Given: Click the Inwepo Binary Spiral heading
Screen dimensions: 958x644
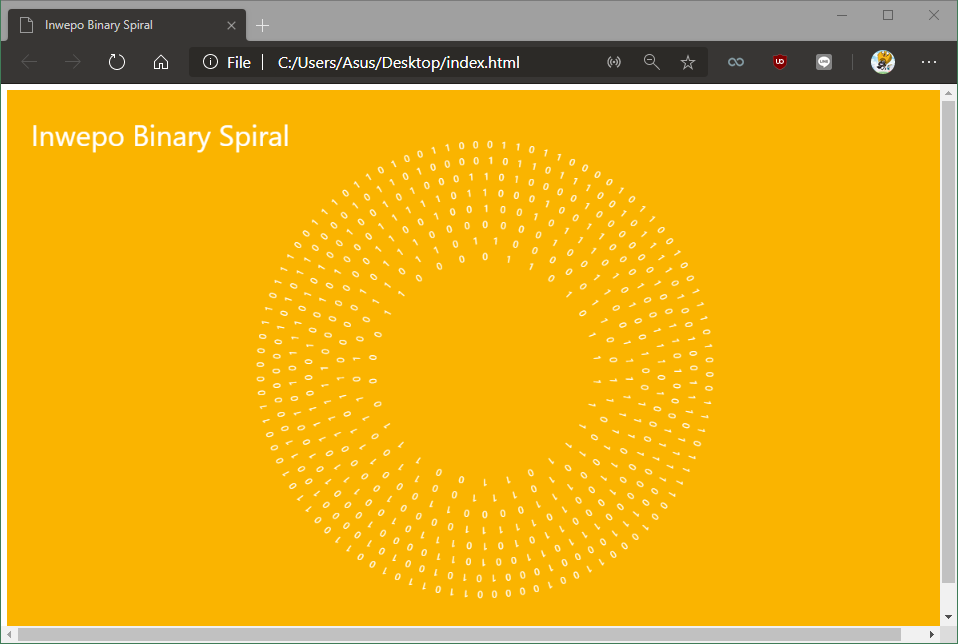Looking at the screenshot, I should 160,136.
